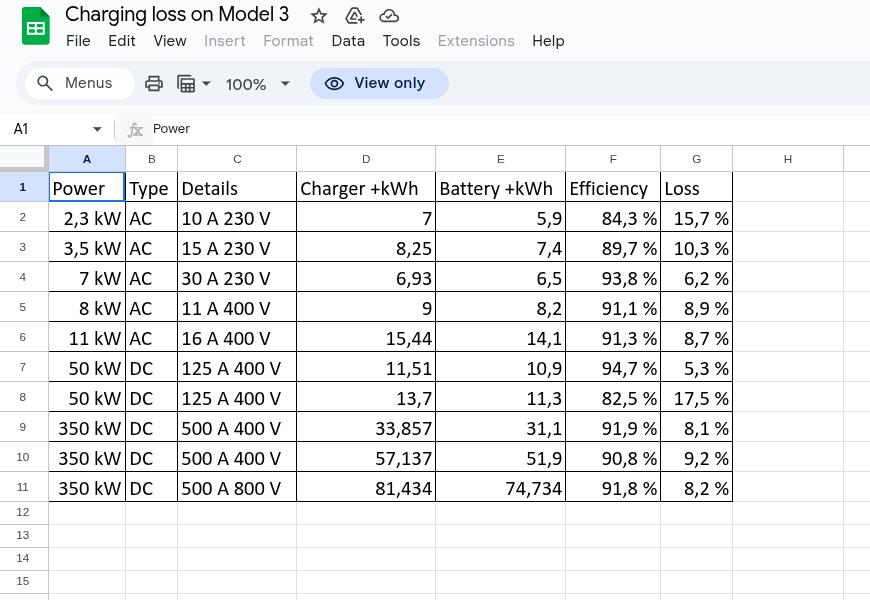Open the Extensions menu
Image resolution: width=870 pixels, height=600 pixels.
pyautogui.click(x=476, y=41)
